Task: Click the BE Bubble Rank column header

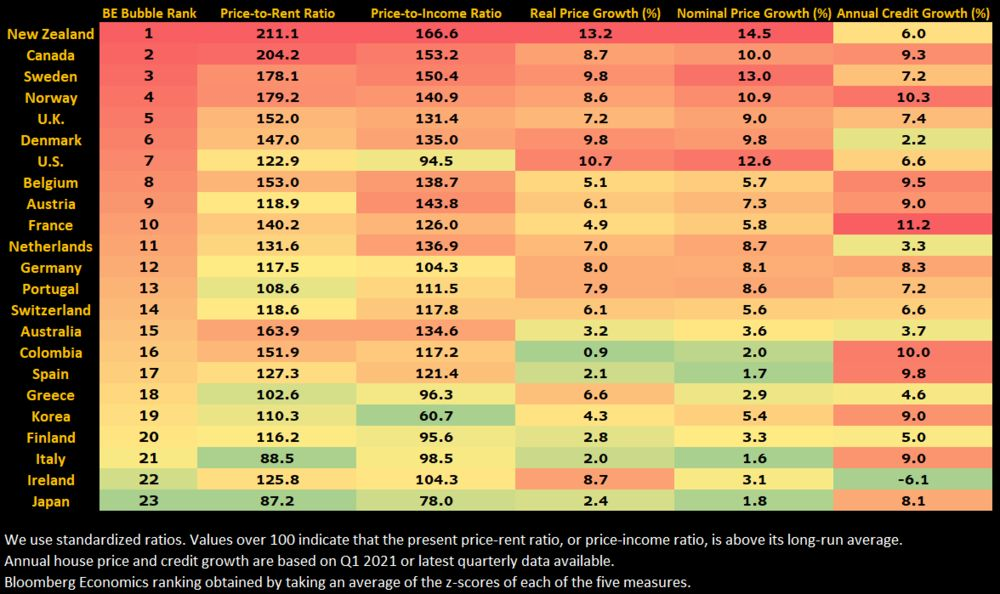Action: [x=148, y=13]
